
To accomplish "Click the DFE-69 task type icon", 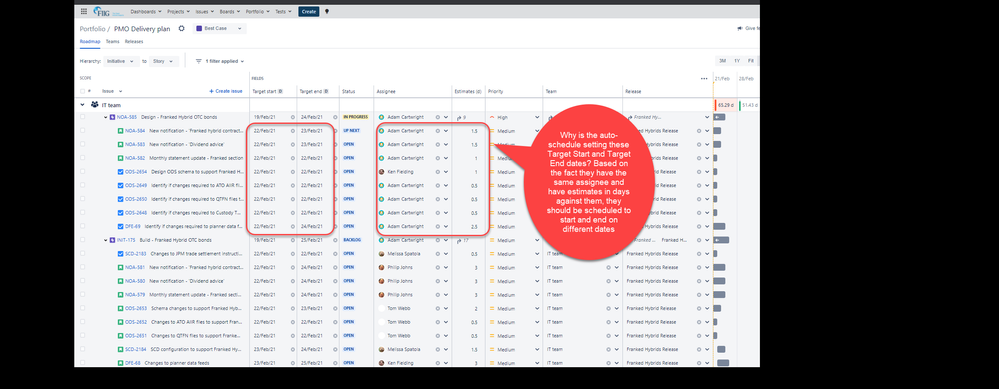I will click(x=120, y=226).
